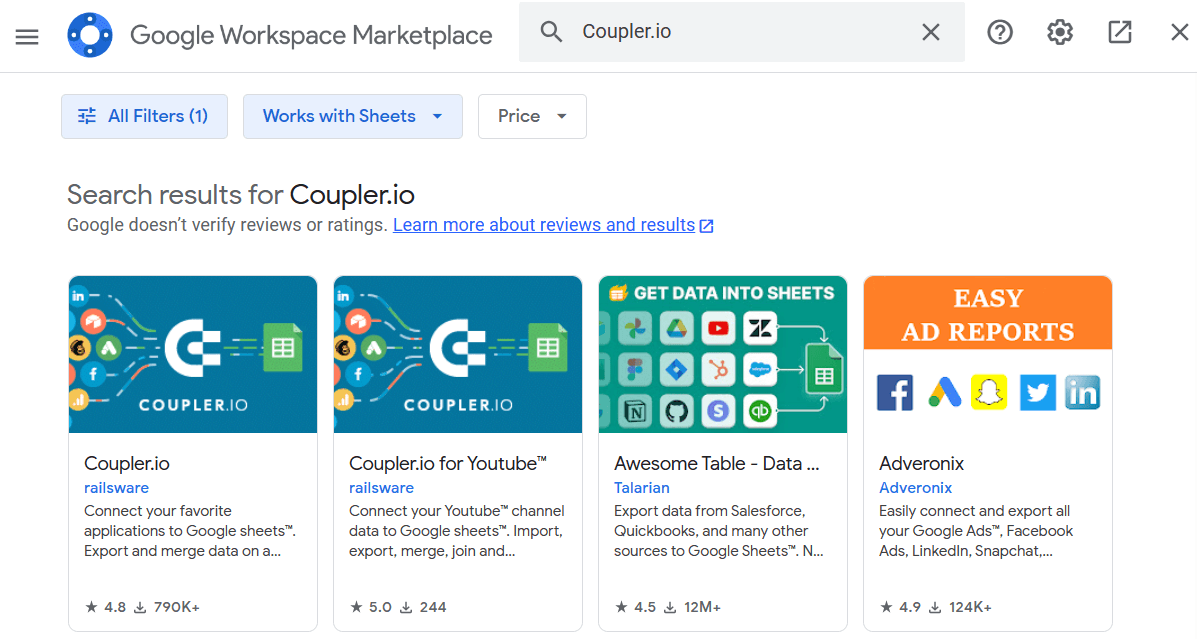The image size is (1197, 639).
Task: Click the HubSpot icon in Awesome Table banner
Action: (718, 370)
